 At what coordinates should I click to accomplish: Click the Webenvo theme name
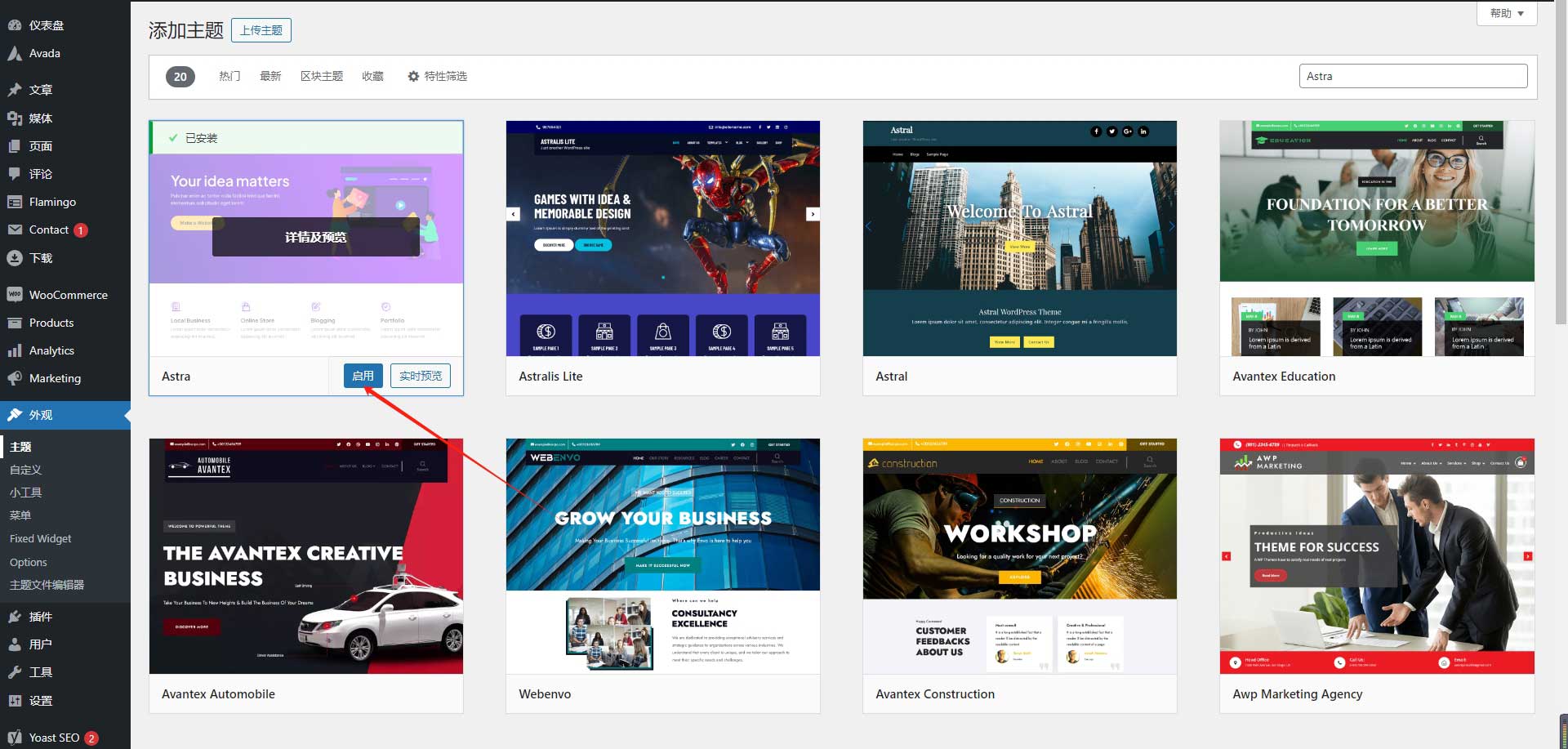(x=545, y=694)
